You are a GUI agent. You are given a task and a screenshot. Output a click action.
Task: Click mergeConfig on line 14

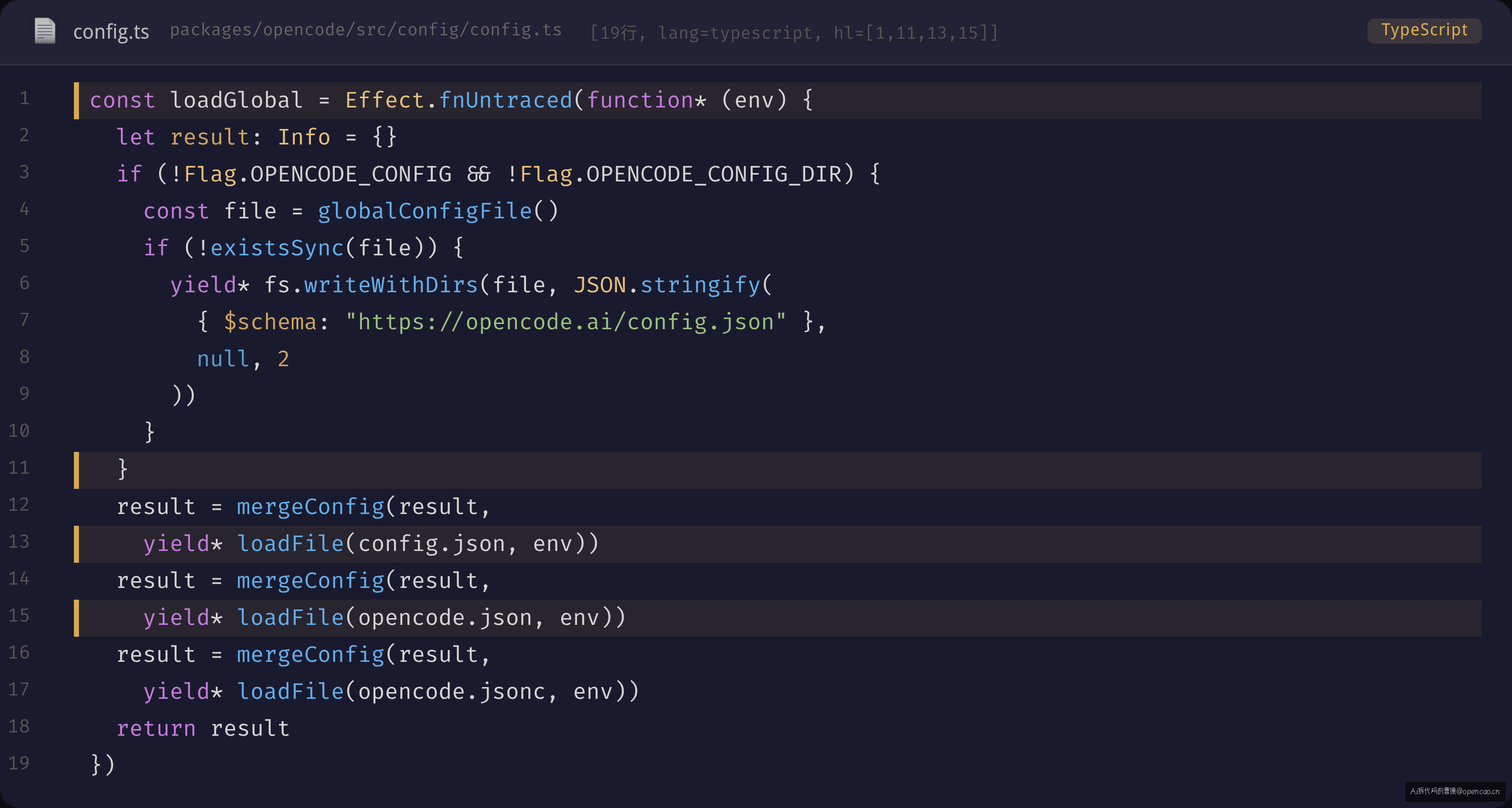coord(310,581)
